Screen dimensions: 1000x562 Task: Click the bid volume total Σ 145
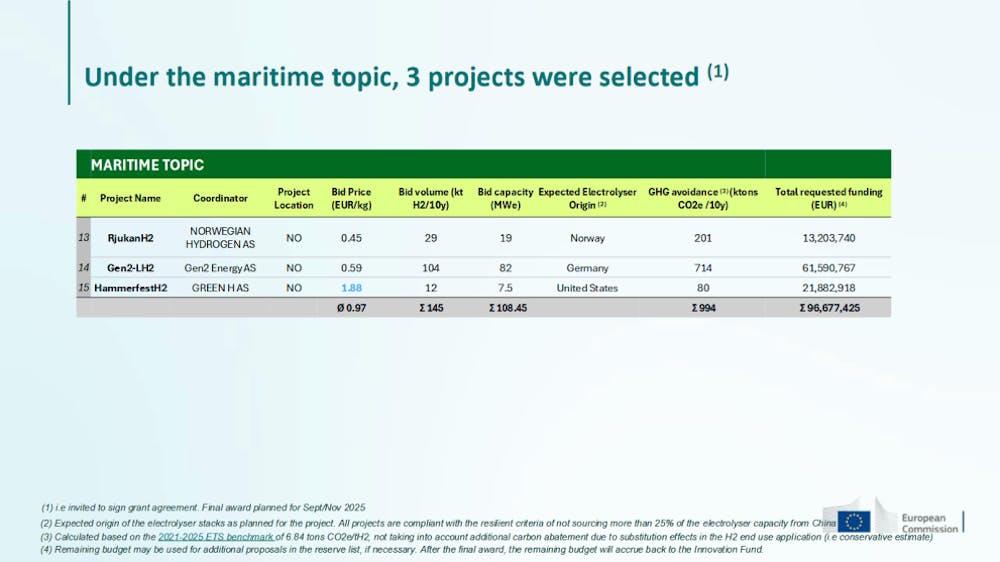click(431, 307)
